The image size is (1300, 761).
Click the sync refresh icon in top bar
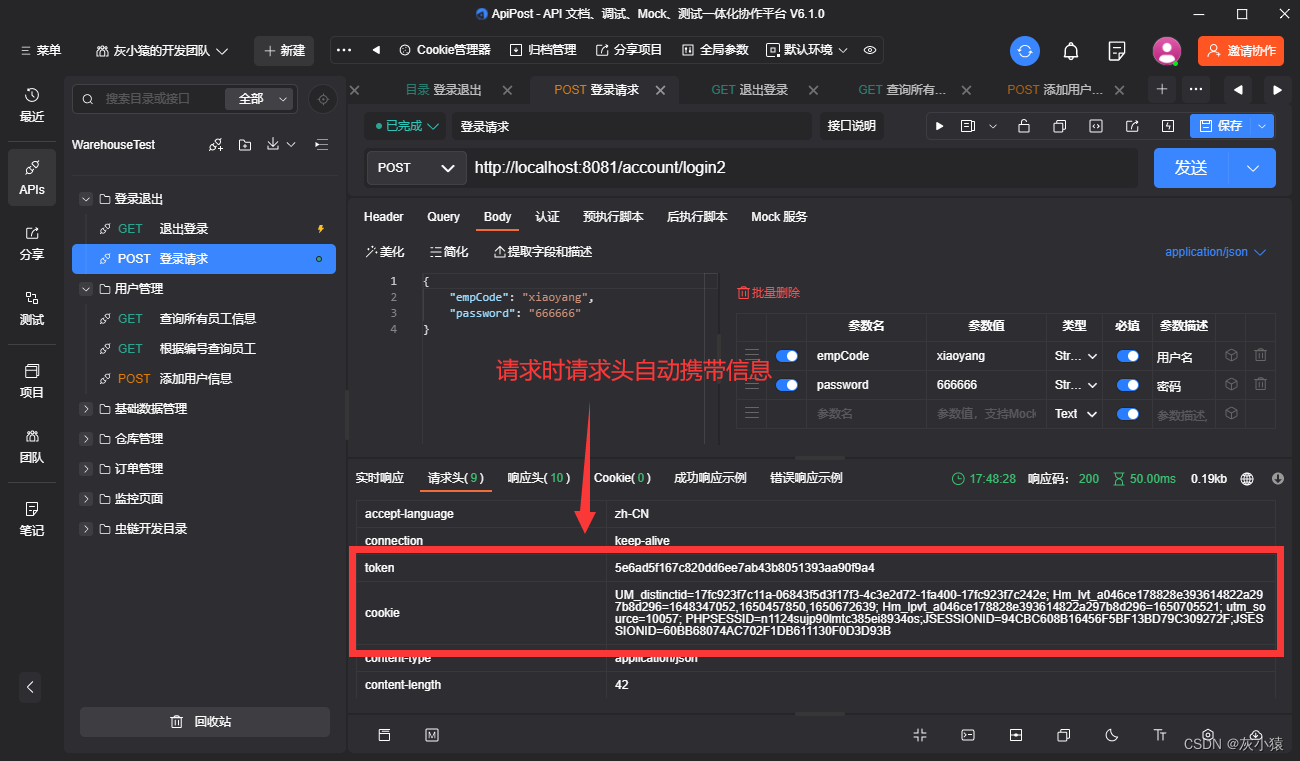point(1024,50)
